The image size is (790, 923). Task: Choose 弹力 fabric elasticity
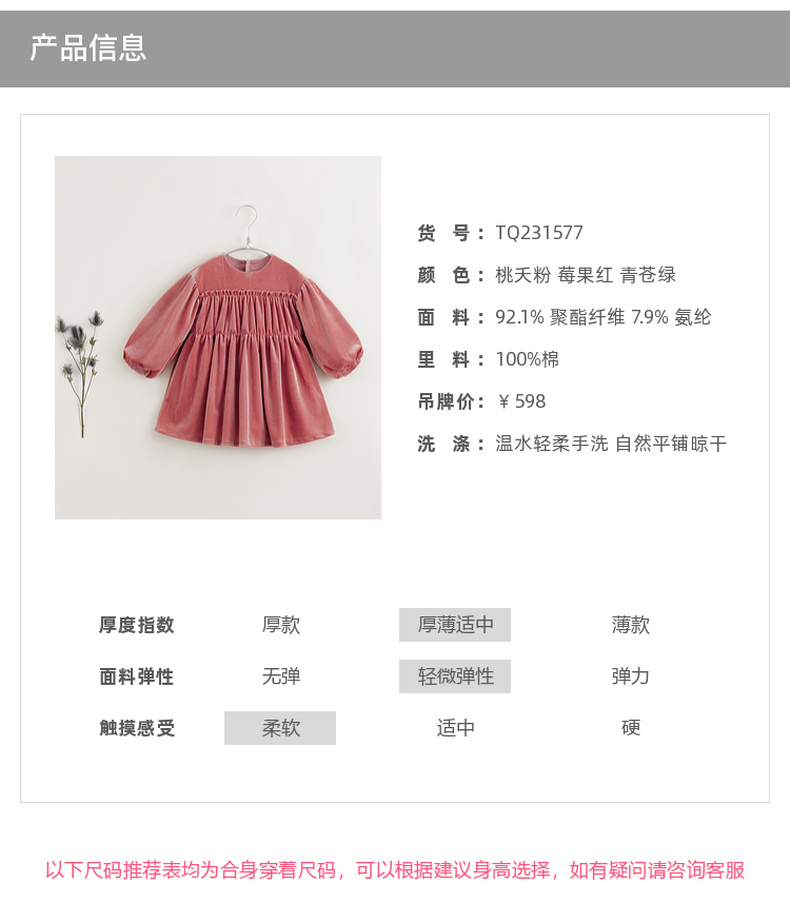[x=630, y=676]
